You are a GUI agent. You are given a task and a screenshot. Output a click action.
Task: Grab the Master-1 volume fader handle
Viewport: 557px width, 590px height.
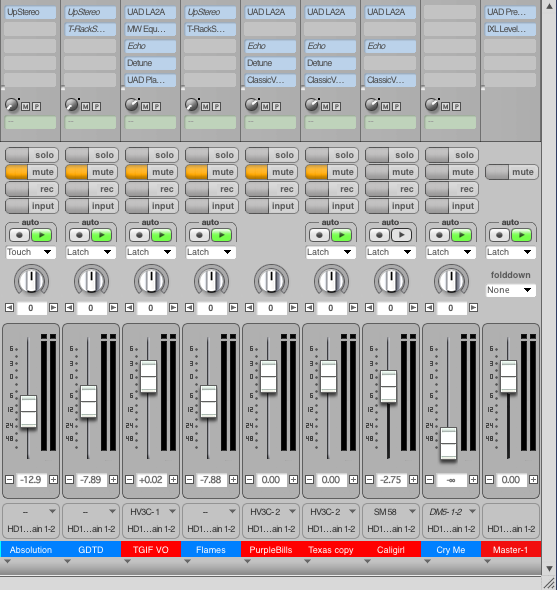(x=508, y=377)
